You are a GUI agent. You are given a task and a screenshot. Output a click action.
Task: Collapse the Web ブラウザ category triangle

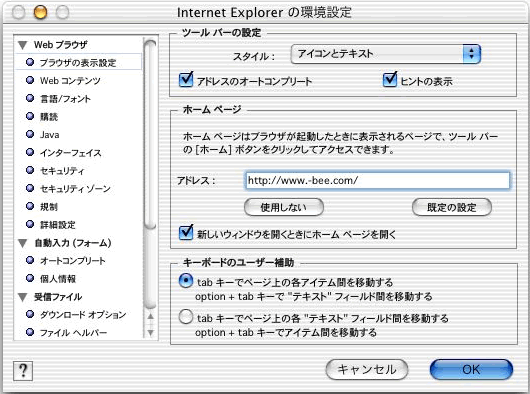point(23,45)
